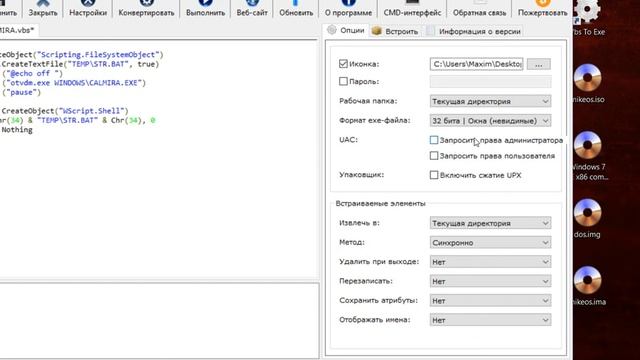Open the Удалить при выходе dropdown
This screenshot has width=640, height=360.
[x=490, y=262]
